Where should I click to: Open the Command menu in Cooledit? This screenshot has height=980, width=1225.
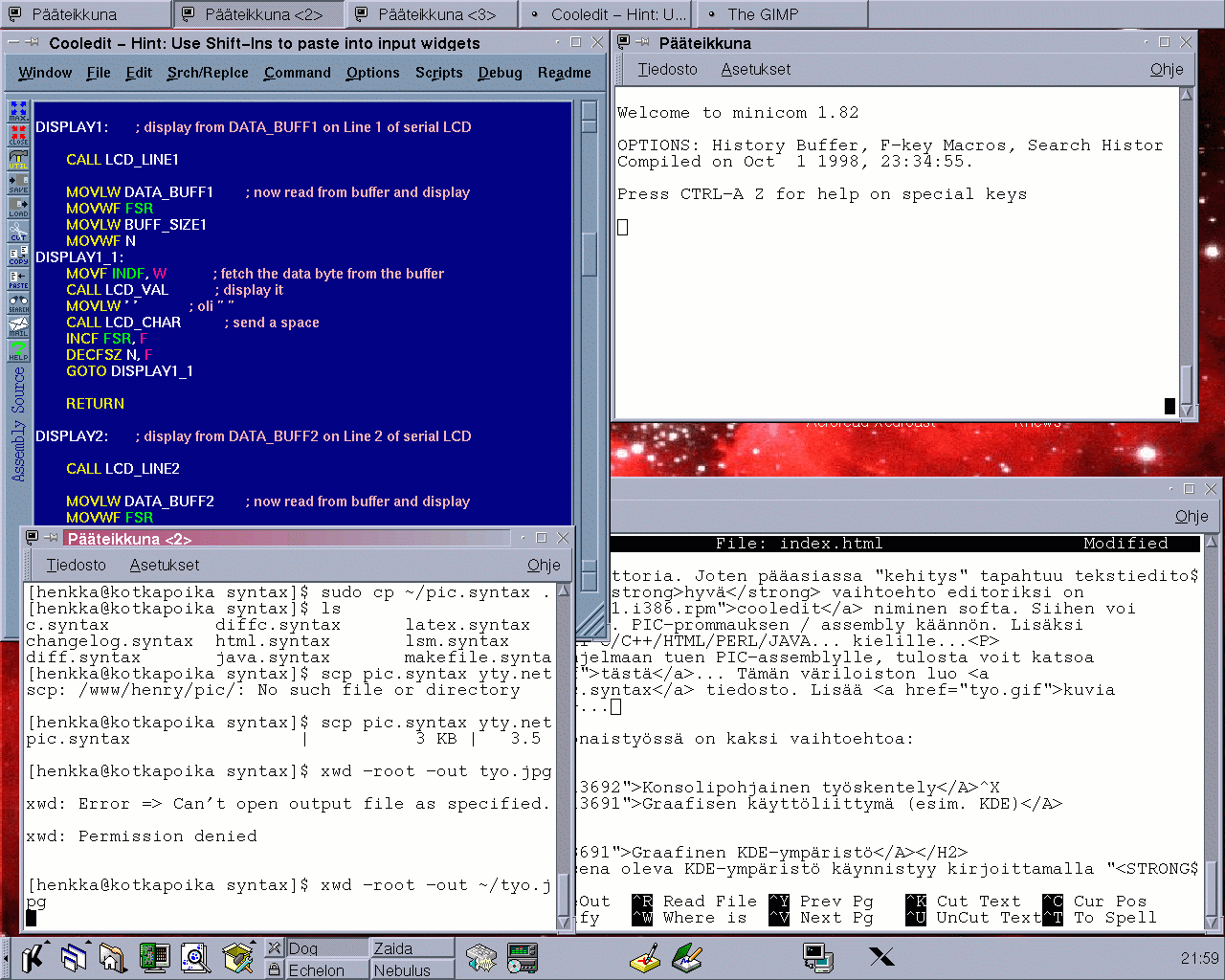298,73
